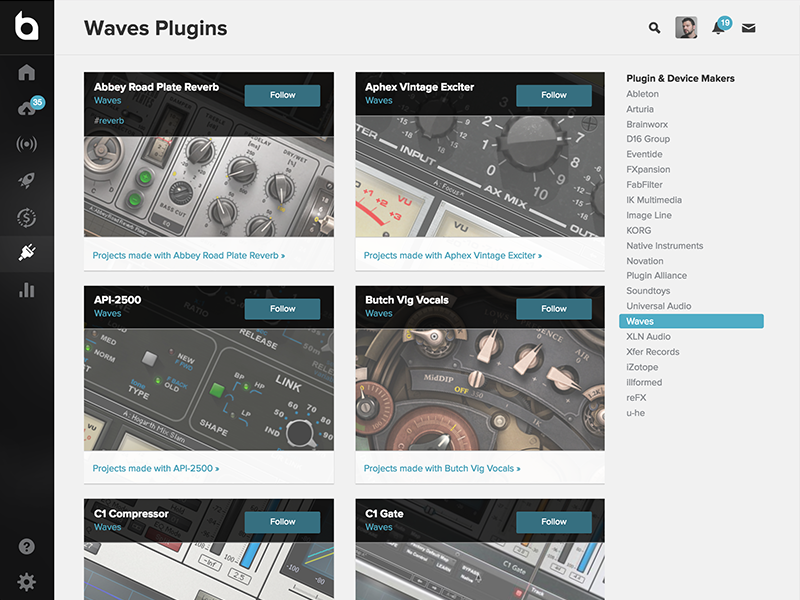The height and width of the screenshot is (600, 800).
Task: Go to the Home icon in sidebar
Action: (26, 72)
